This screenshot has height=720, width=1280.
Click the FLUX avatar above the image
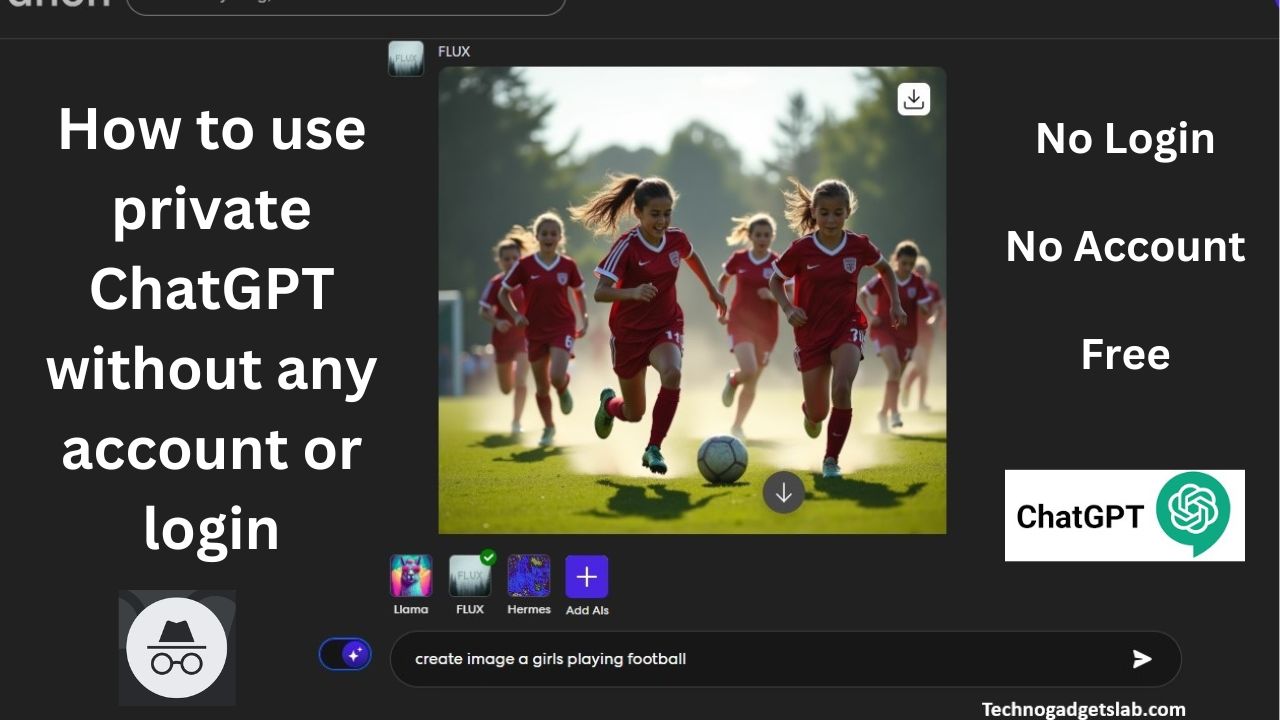406,59
